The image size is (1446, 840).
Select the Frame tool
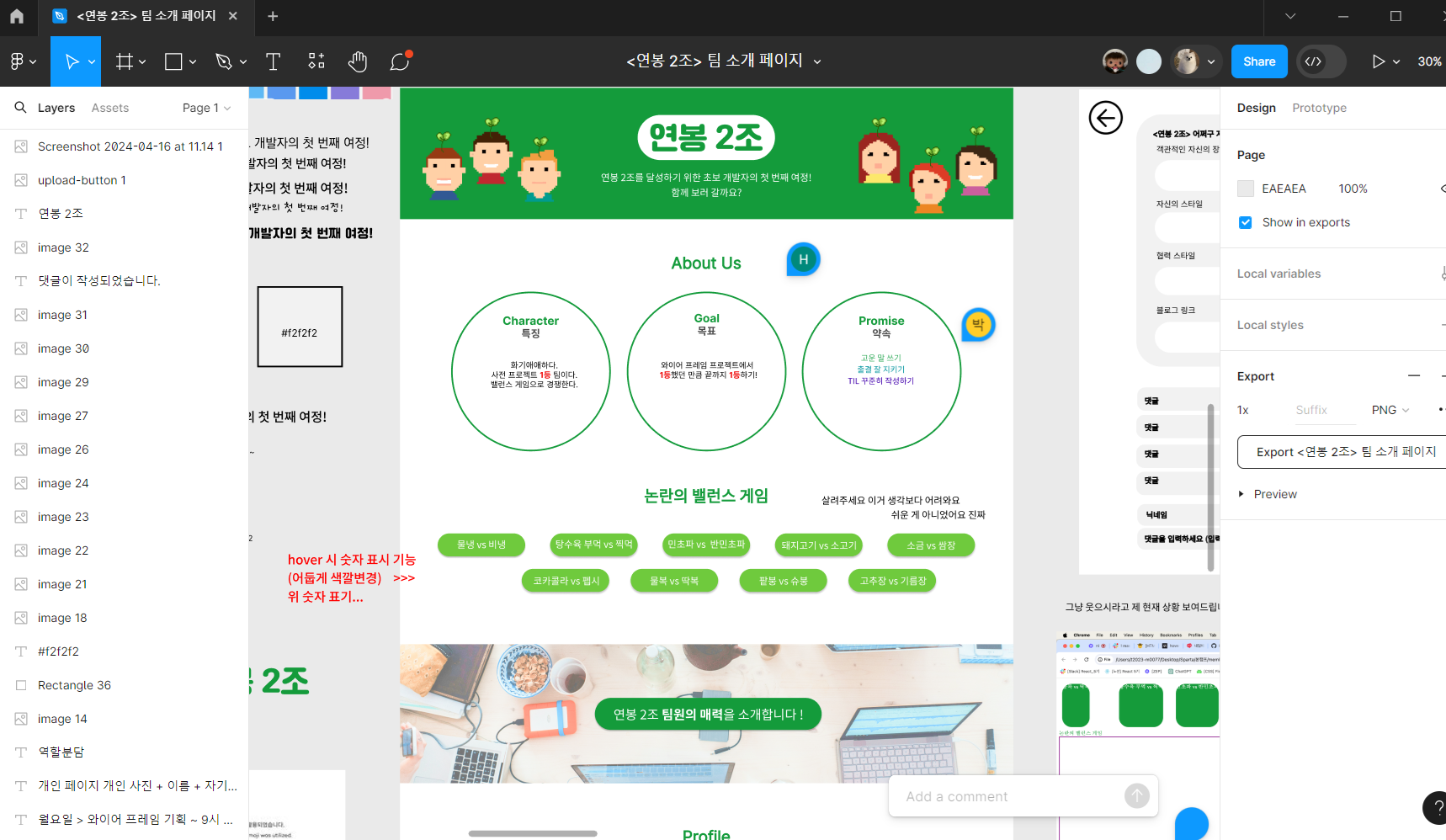point(125,61)
